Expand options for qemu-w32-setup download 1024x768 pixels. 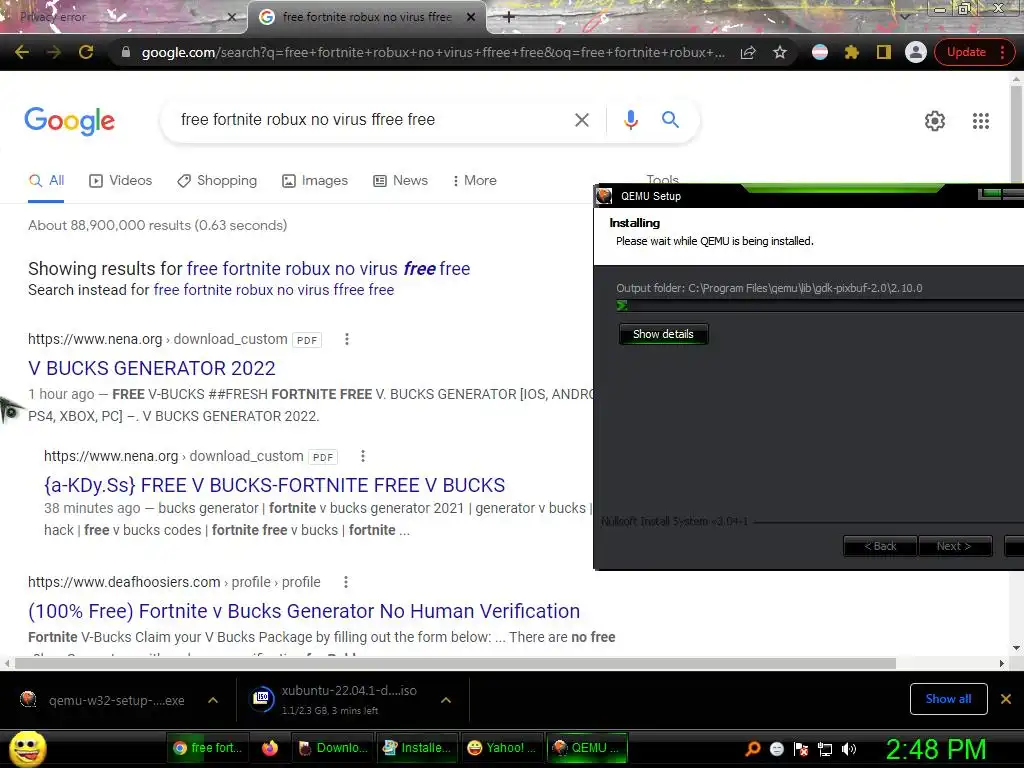pos(213,700)
